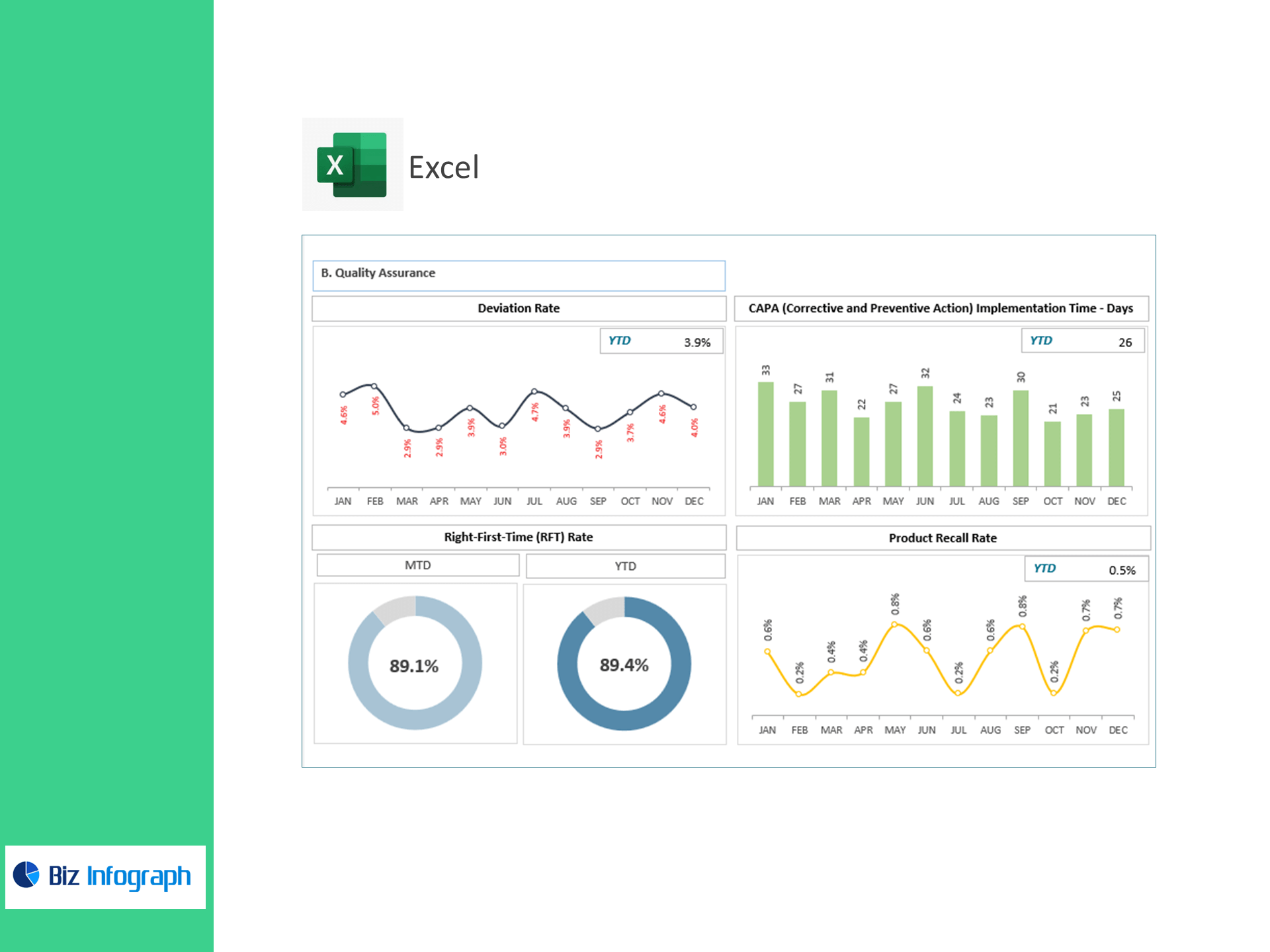Click the CAPA YTD value box showing 26

[x=1082, y=341]
